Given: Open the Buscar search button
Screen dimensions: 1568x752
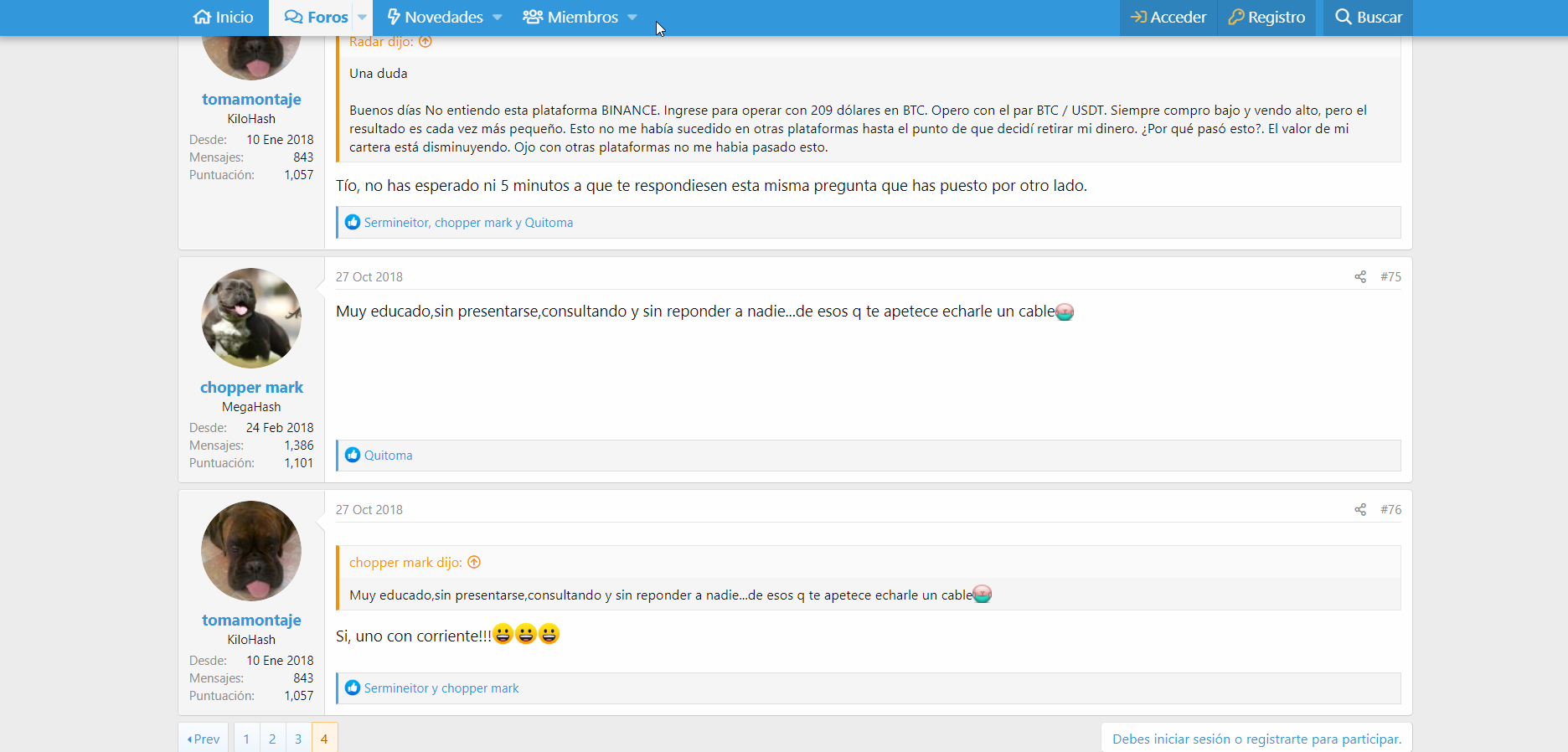Looking at the screenshot, I should [x=1368, y=18].
